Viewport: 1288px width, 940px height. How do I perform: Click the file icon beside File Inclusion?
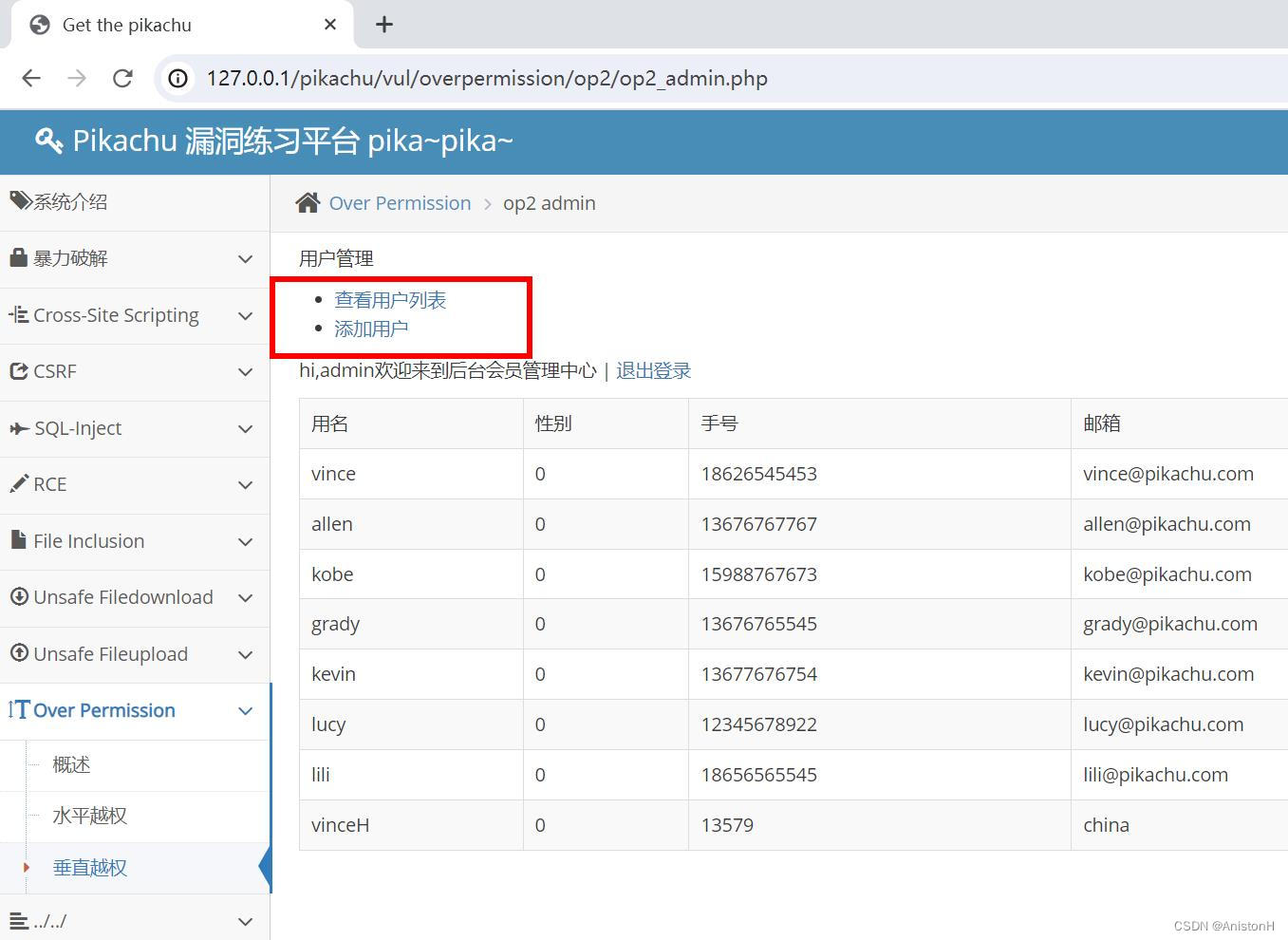pos(18,540)
